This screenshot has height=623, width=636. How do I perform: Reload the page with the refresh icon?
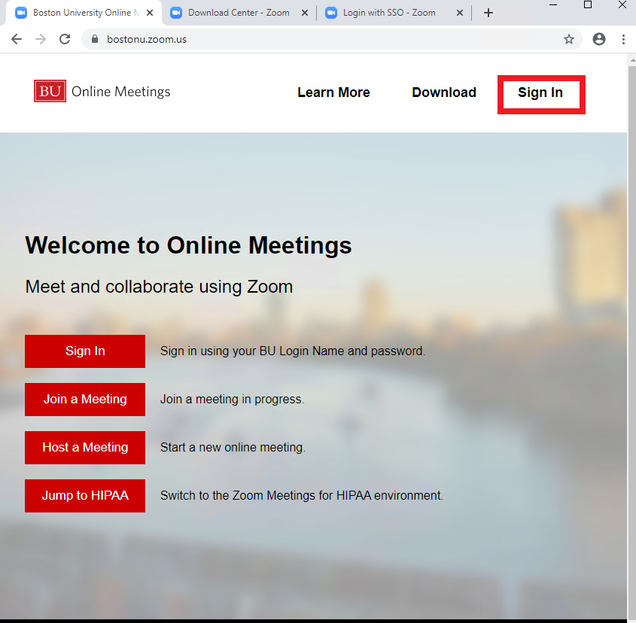tap(65, 39)
